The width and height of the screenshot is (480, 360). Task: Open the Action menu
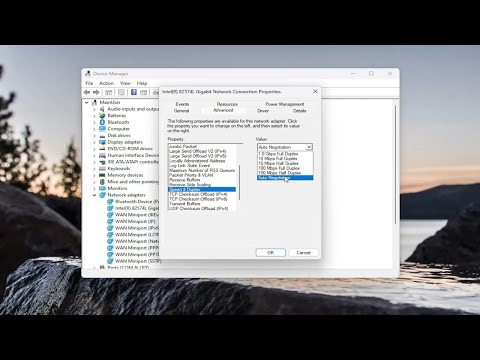pyautogui.click(x=107, y=83)
